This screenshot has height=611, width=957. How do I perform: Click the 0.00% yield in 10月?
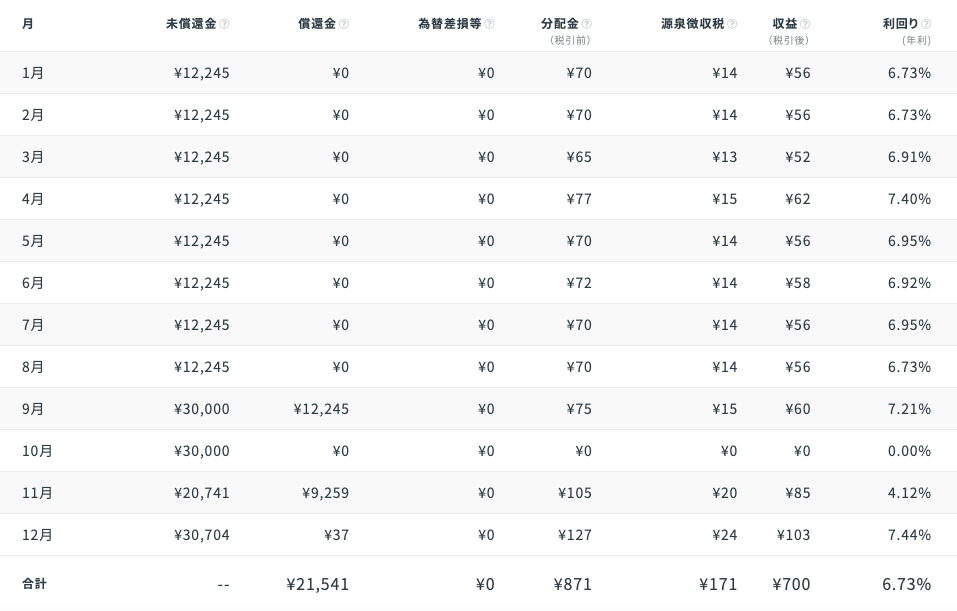tap(909, 451)
